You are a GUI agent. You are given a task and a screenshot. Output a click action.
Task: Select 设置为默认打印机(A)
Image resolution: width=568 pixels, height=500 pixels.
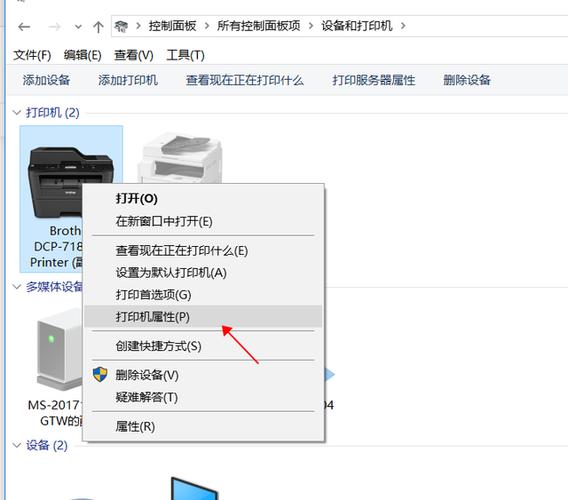[x=203, y=273]
